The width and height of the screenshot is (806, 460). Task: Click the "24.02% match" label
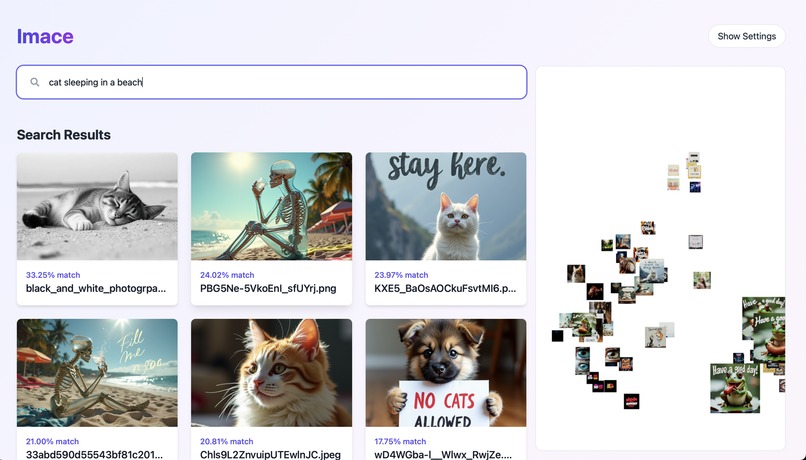pos(227,275)
